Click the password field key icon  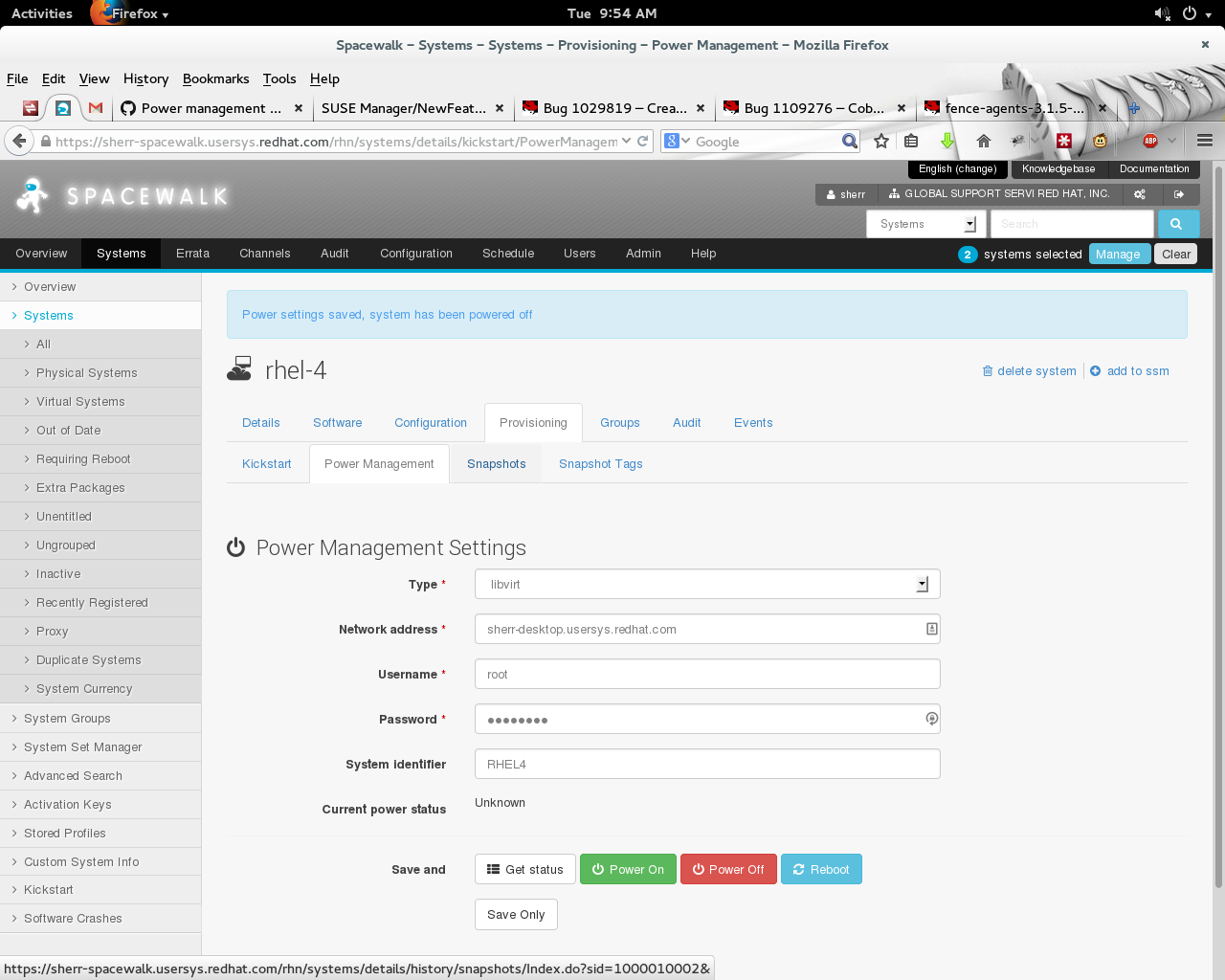coord(931,719)
